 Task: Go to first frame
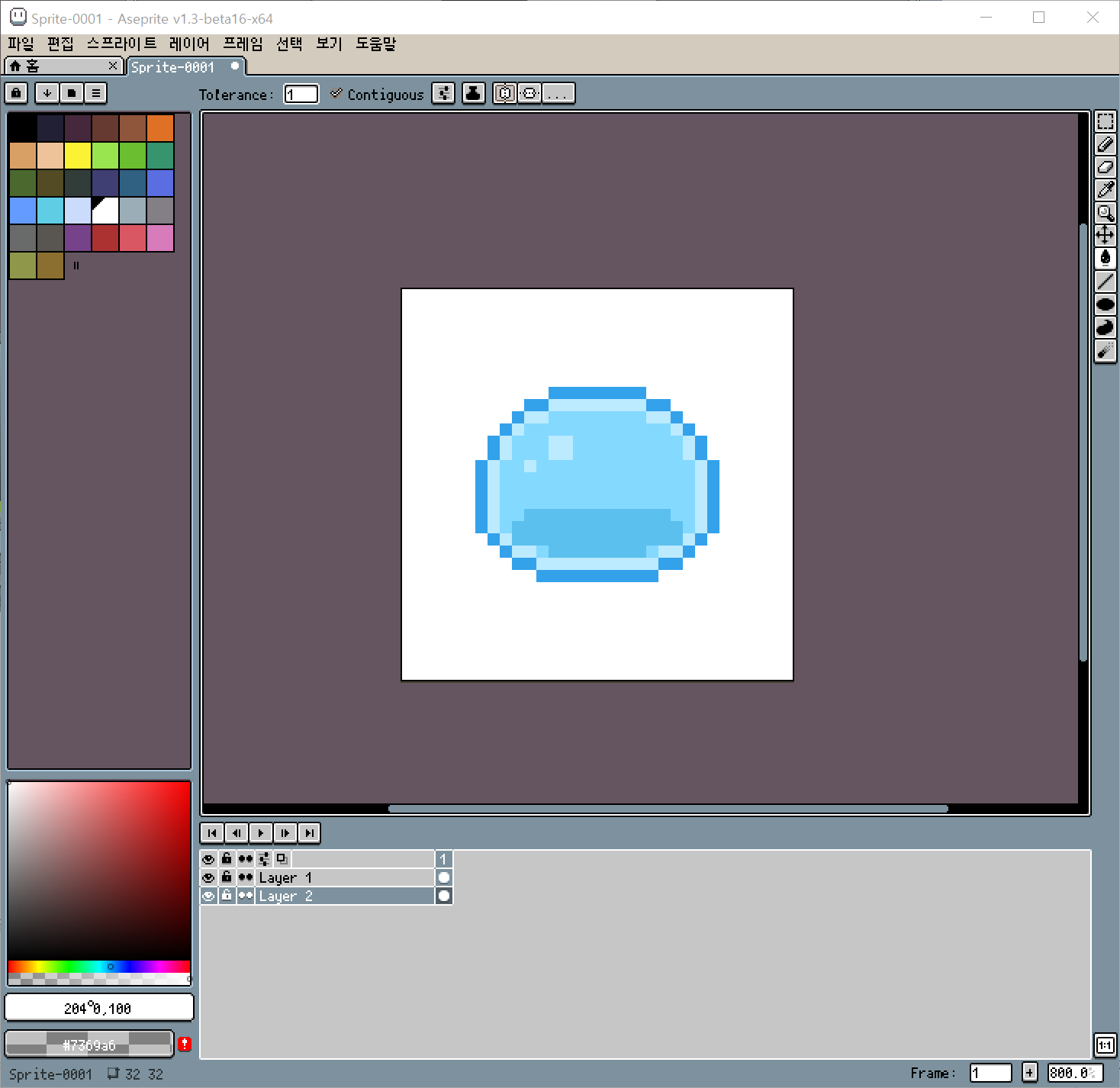click(x=212, y=832)
